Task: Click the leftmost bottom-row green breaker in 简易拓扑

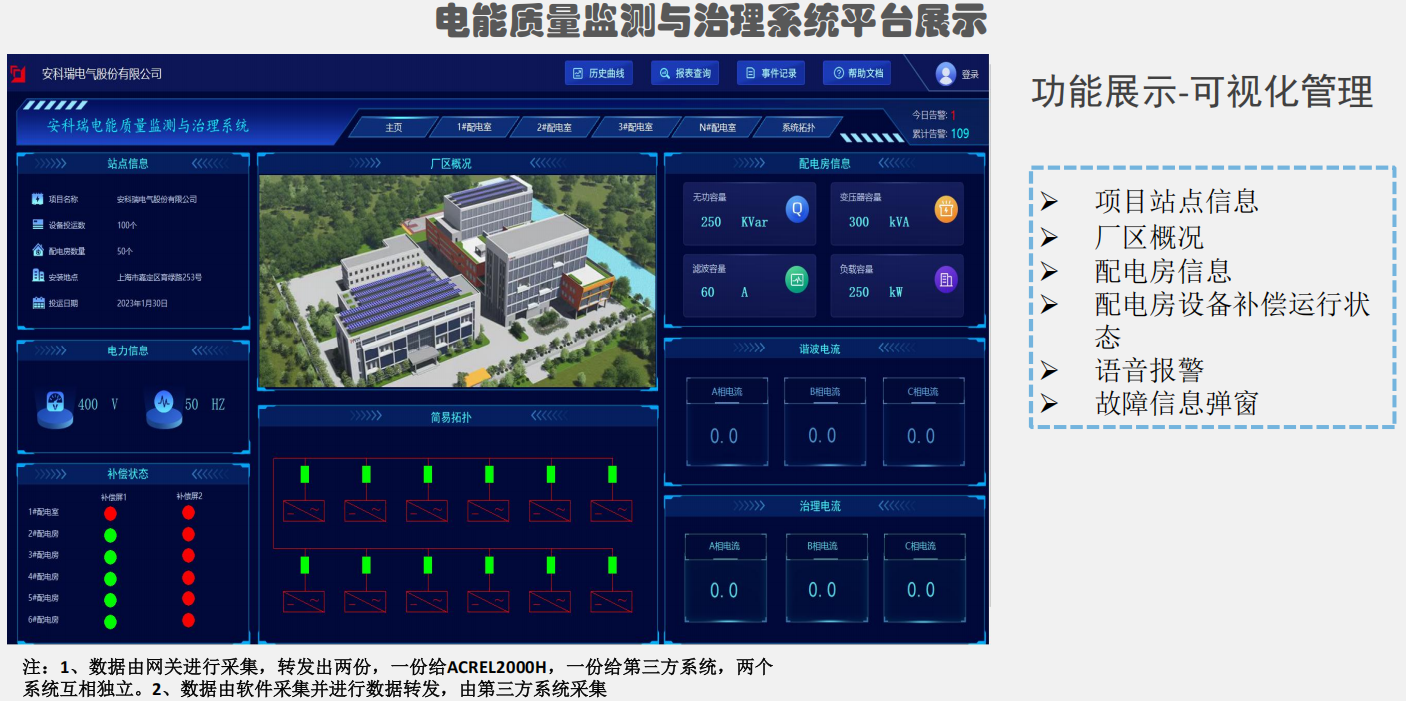Action: [305, 565]
